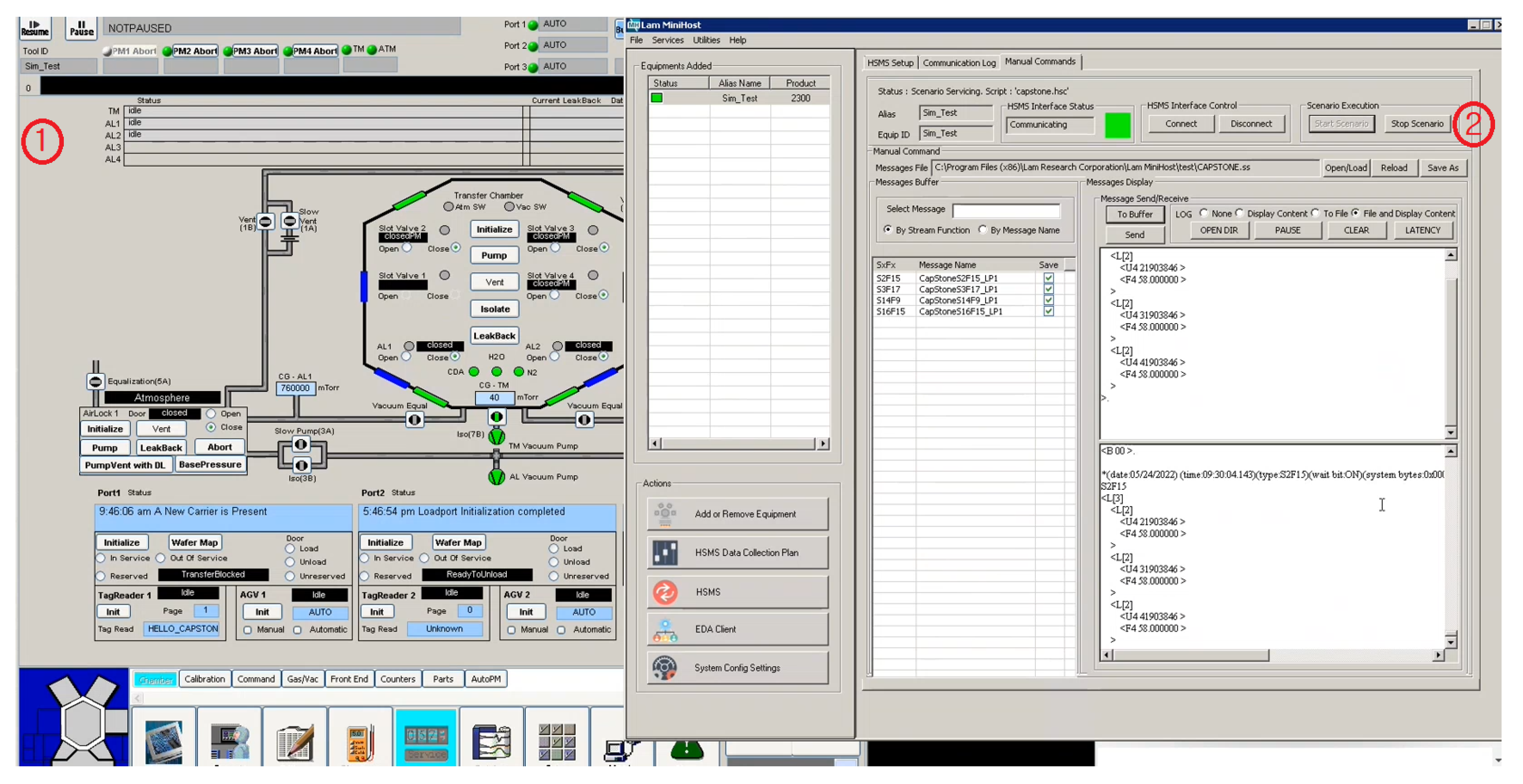Check AGV 1 Manual checkbox
The width and height of the screenshot is (1523, 784).
[248, 630]
